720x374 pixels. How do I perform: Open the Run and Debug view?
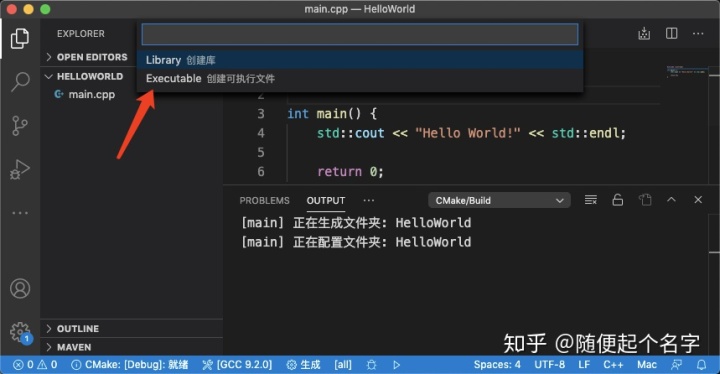point(20,169)
